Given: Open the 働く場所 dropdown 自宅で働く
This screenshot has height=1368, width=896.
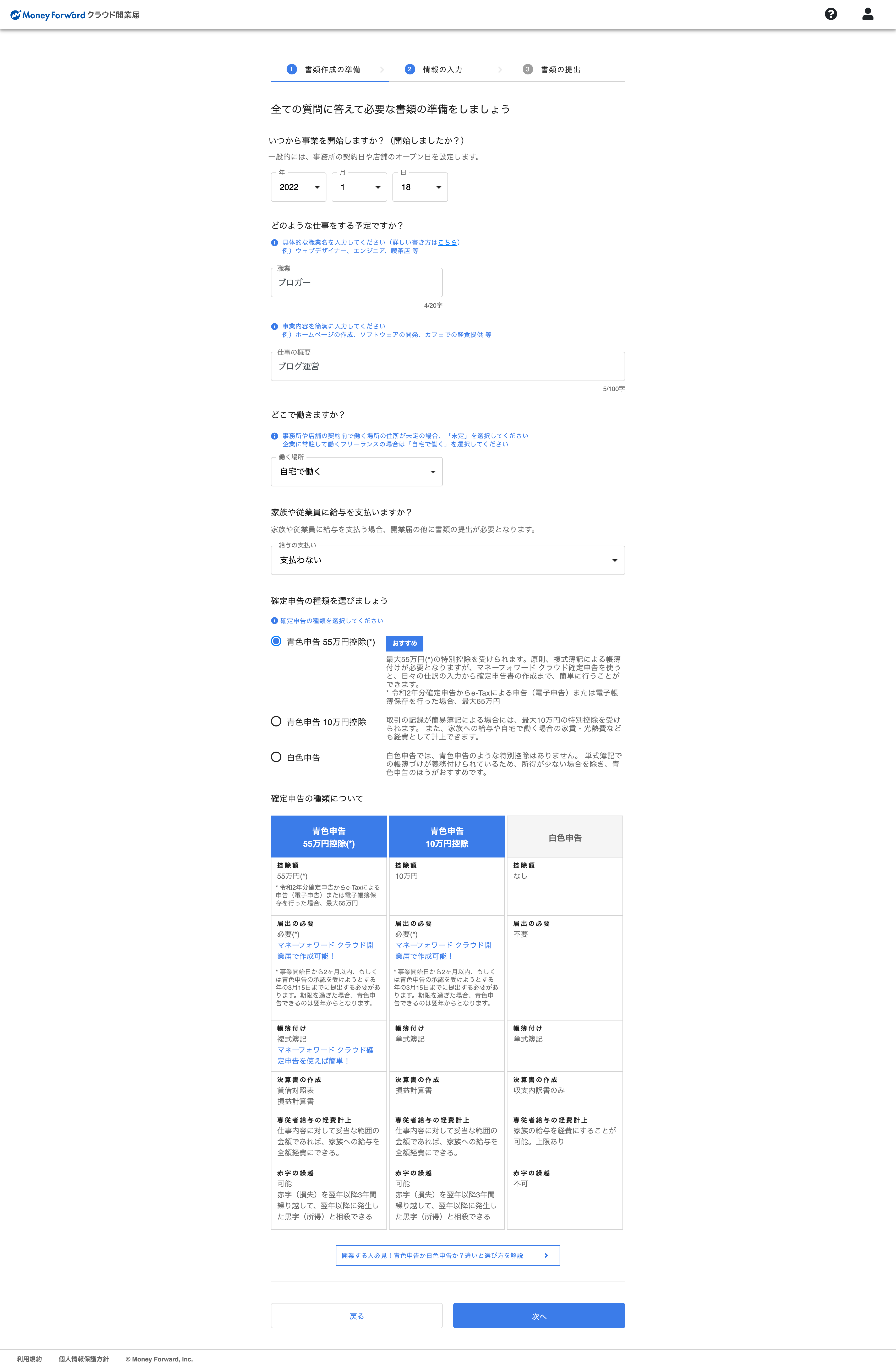Looking at the screenshot, I should pyautogui.click(x=357, y=472).
